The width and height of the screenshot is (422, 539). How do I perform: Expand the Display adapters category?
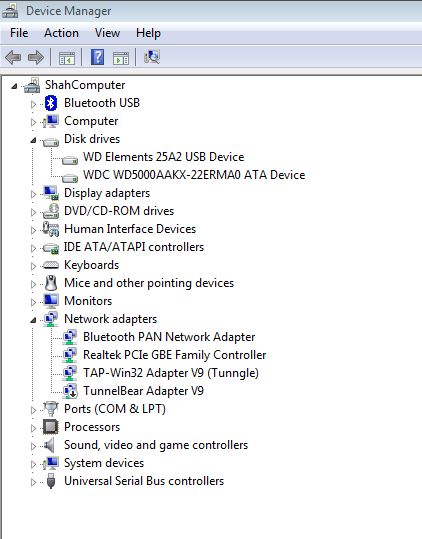(x=33, y=194)
